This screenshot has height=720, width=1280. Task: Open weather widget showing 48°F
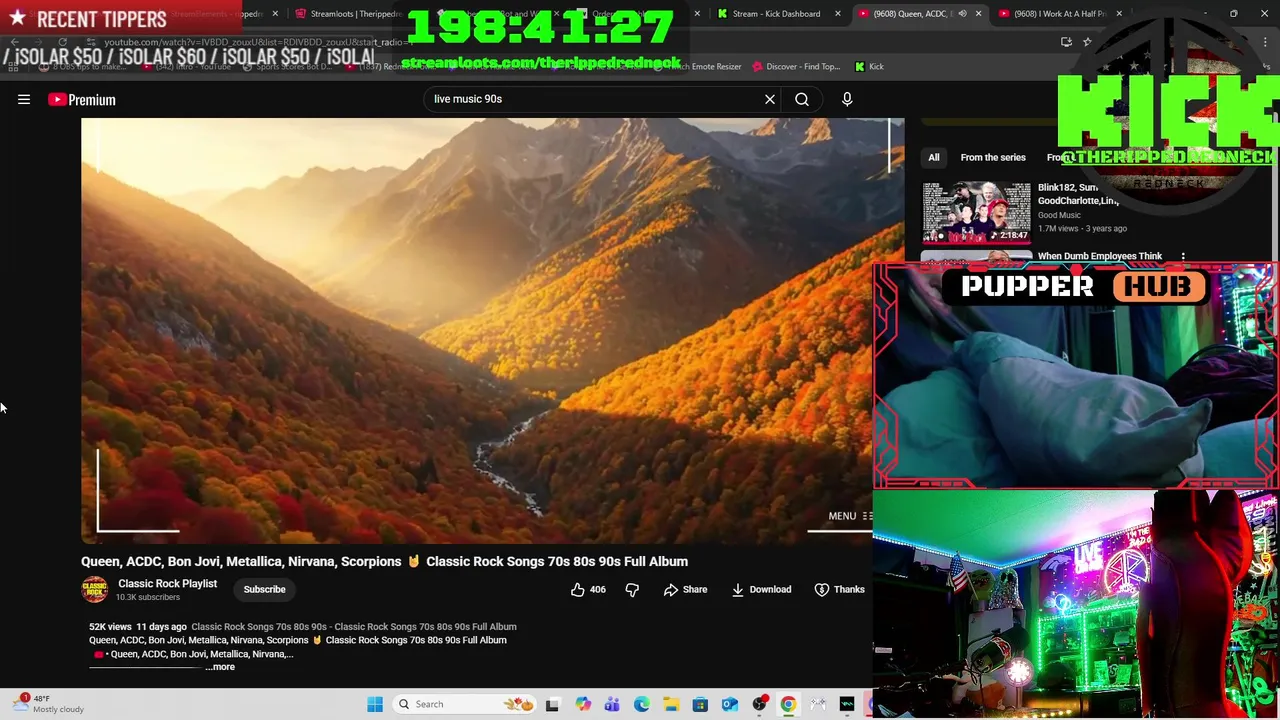tap(50, 704)
